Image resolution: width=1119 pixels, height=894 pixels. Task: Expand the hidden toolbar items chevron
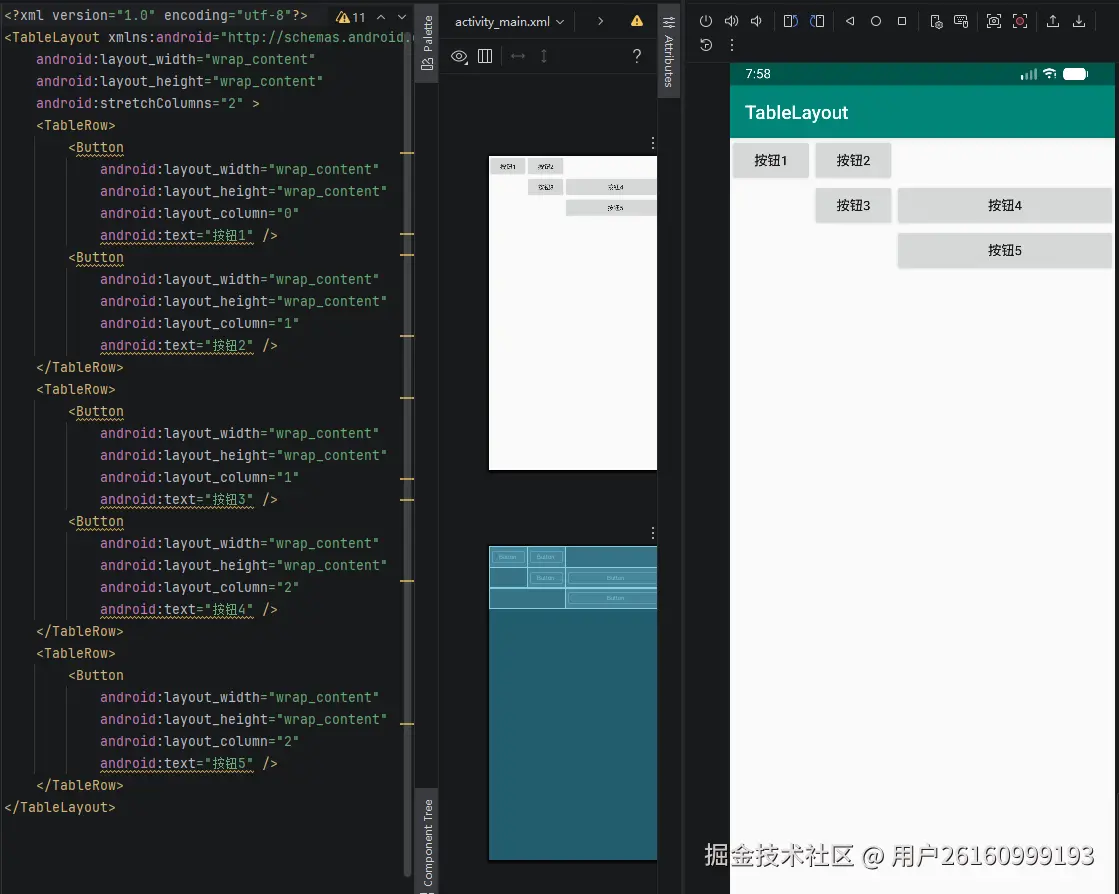[x=600, y=21]
